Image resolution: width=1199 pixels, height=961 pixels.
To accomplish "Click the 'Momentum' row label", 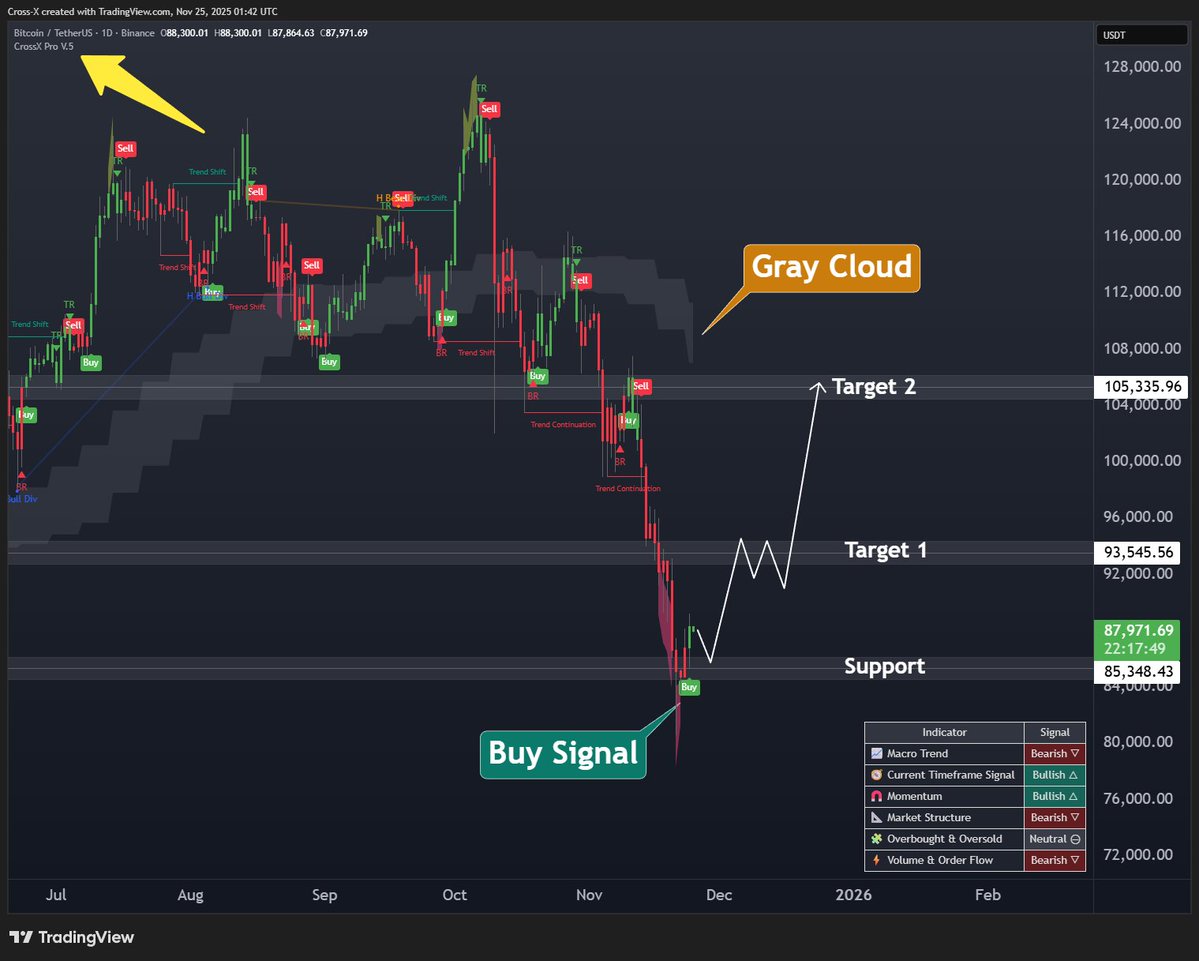I will [915, 797].
